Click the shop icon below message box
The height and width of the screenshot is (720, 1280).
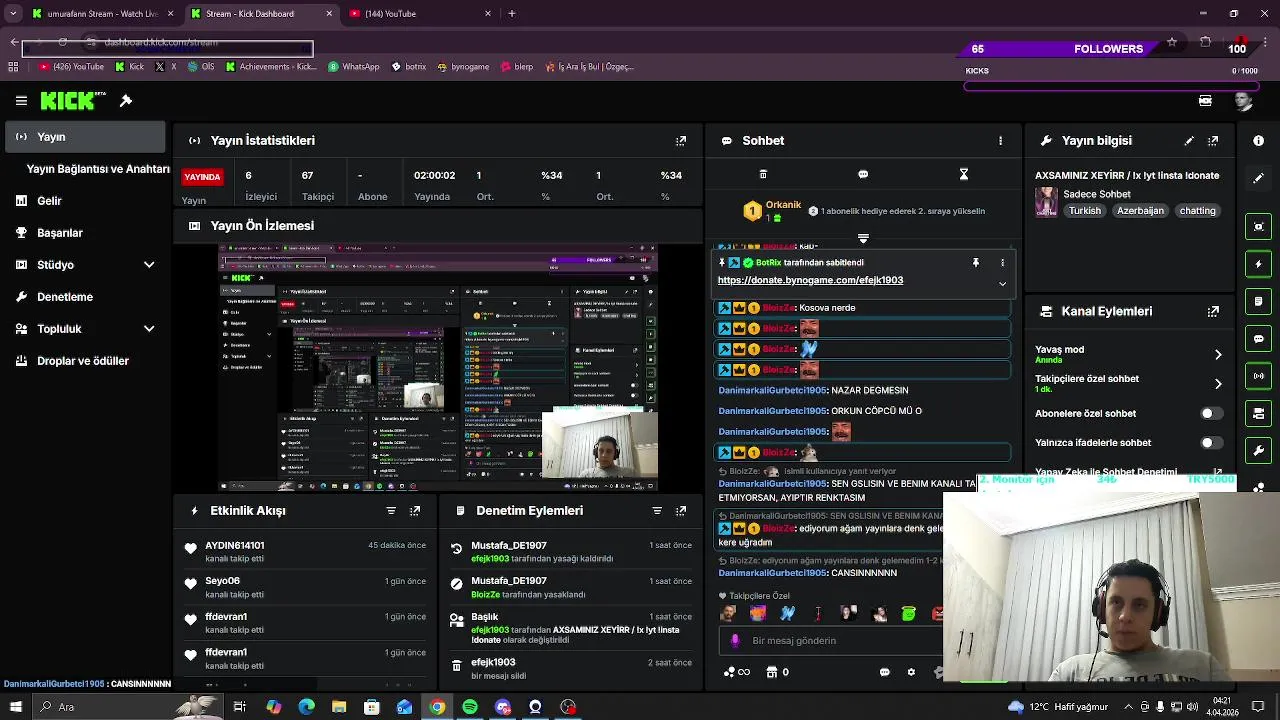click(771, 672)
